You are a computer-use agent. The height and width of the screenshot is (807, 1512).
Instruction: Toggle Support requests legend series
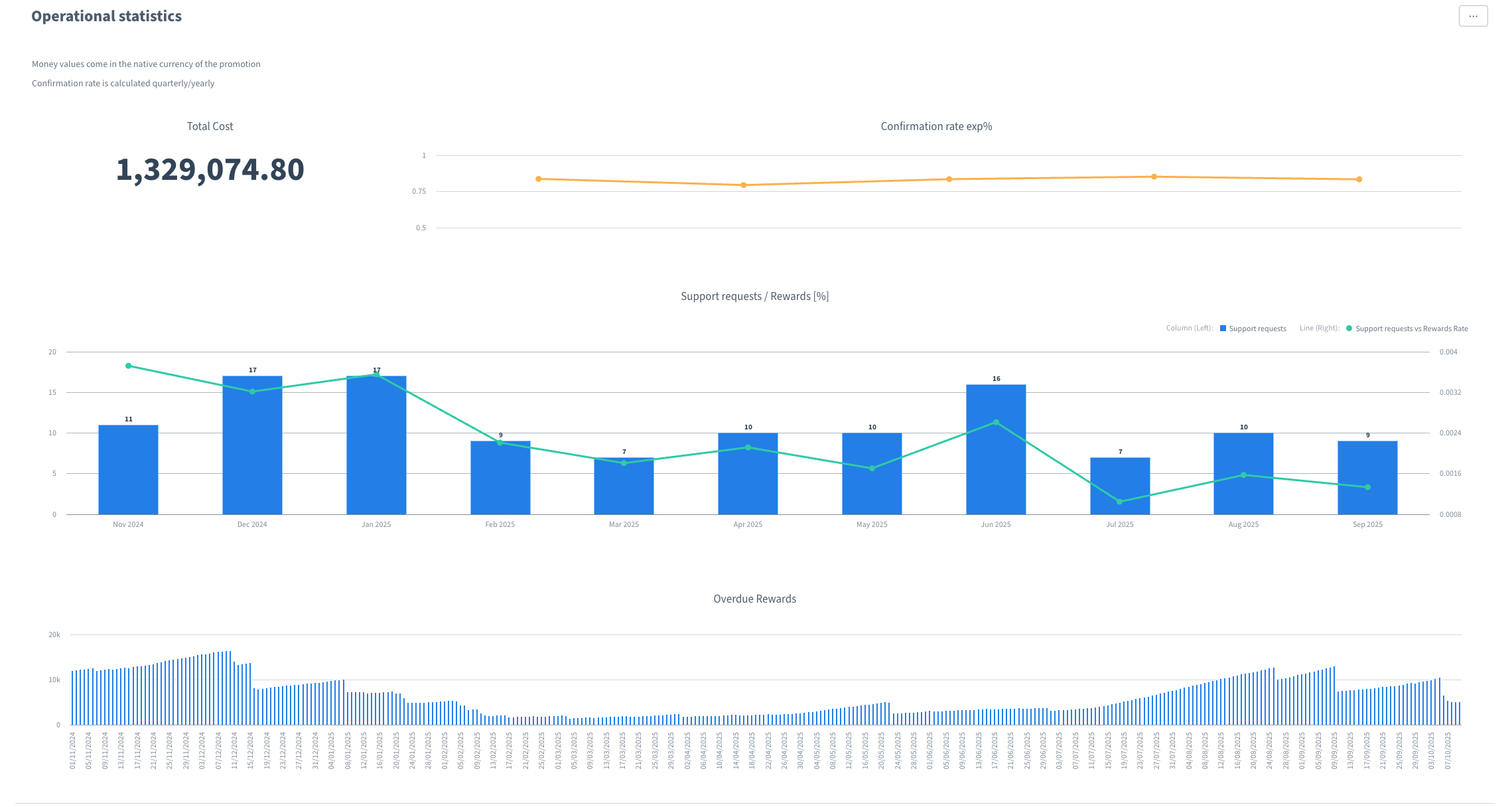click(x=1257, y=329)
